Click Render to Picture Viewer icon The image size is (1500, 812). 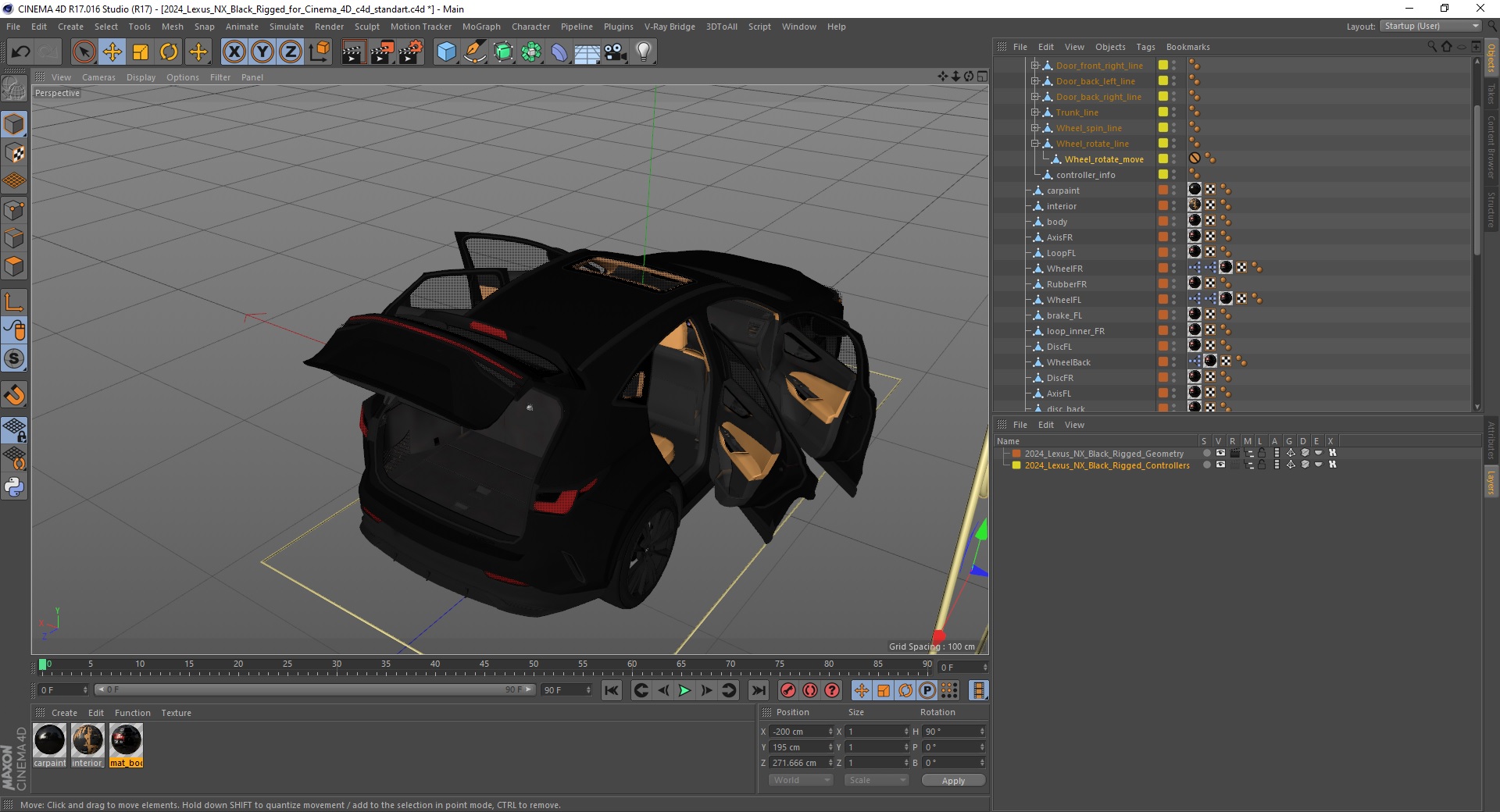(382, 52)
